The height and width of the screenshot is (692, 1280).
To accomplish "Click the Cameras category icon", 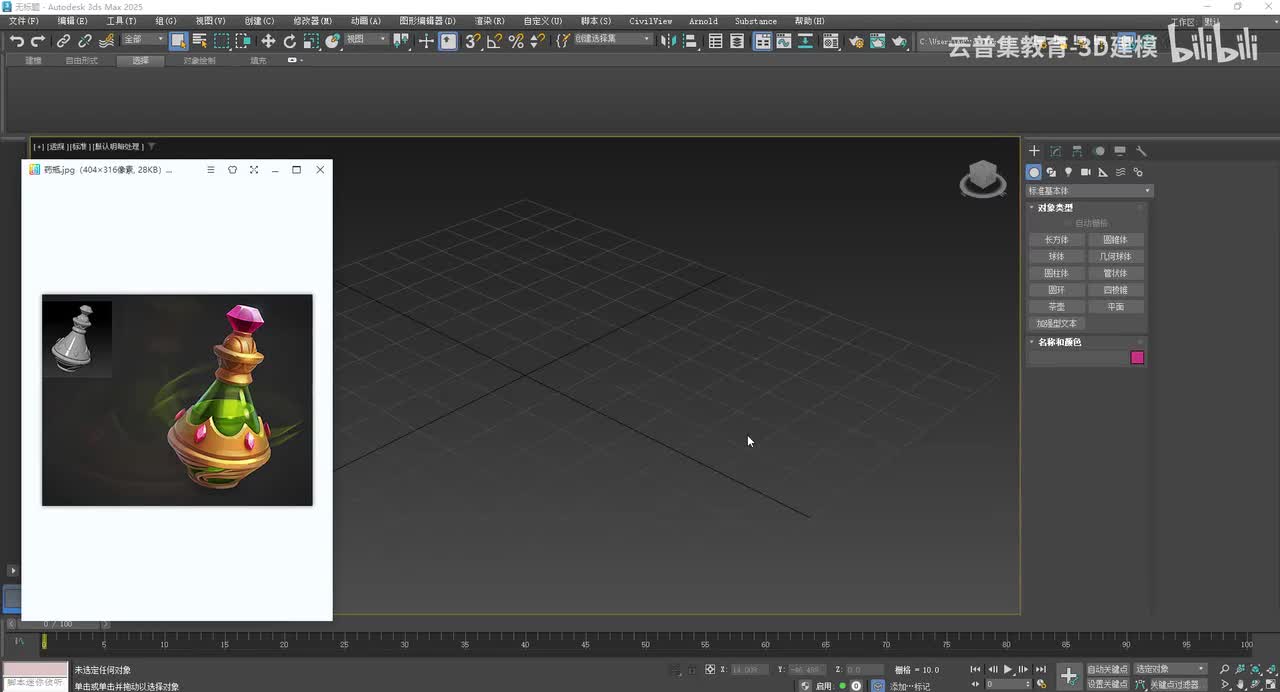I will 1086,172.
